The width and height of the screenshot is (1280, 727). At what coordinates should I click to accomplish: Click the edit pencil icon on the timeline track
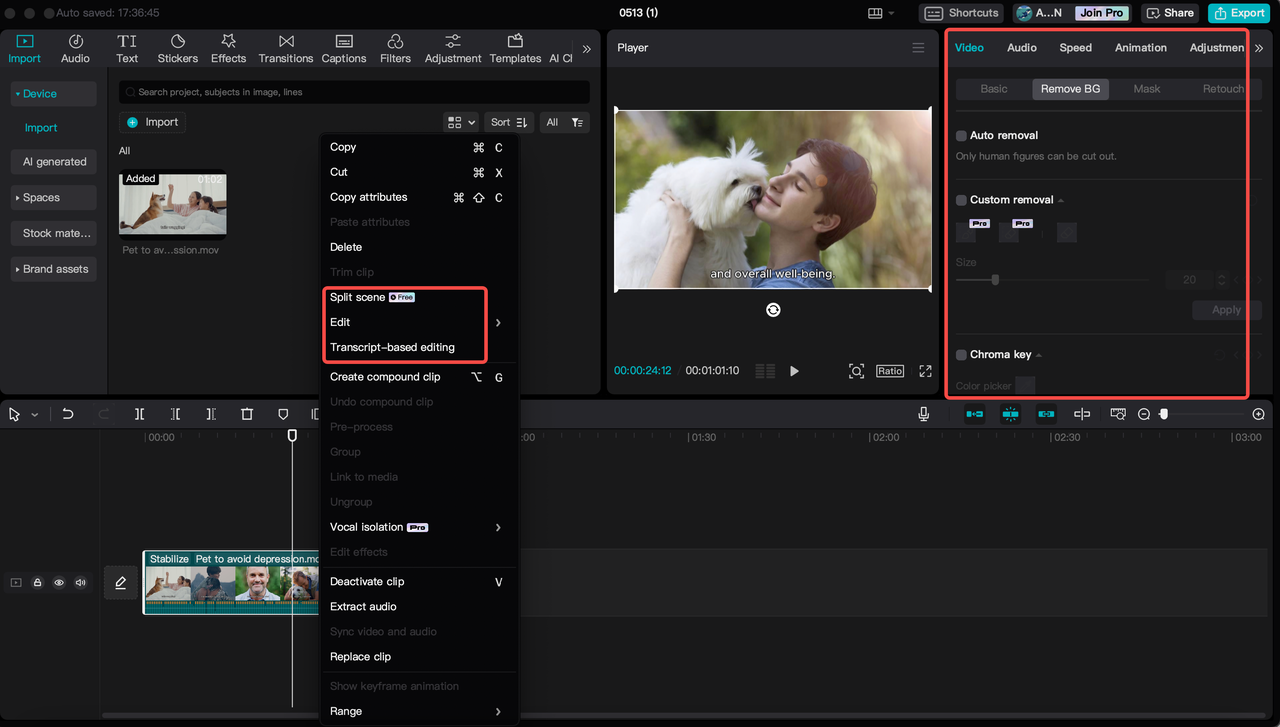pos(120,582)
